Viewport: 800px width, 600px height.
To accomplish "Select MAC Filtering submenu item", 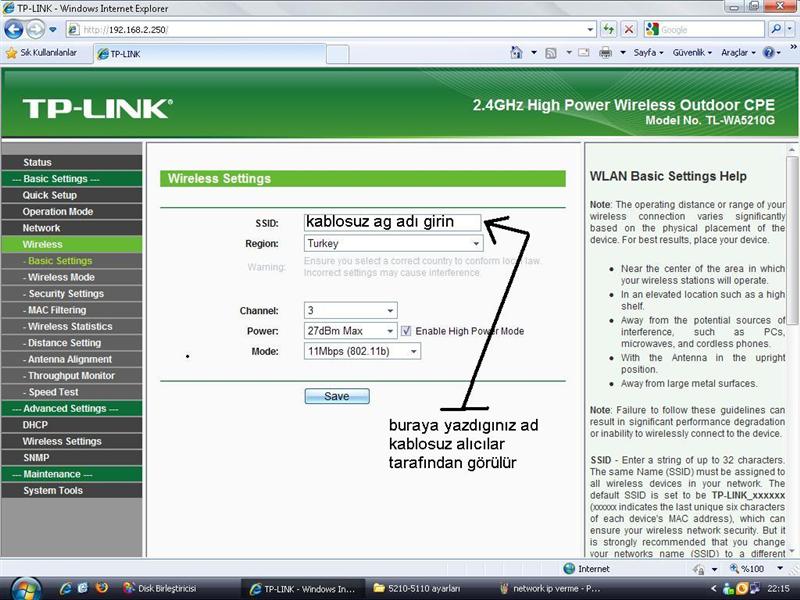I will point(72,310).
